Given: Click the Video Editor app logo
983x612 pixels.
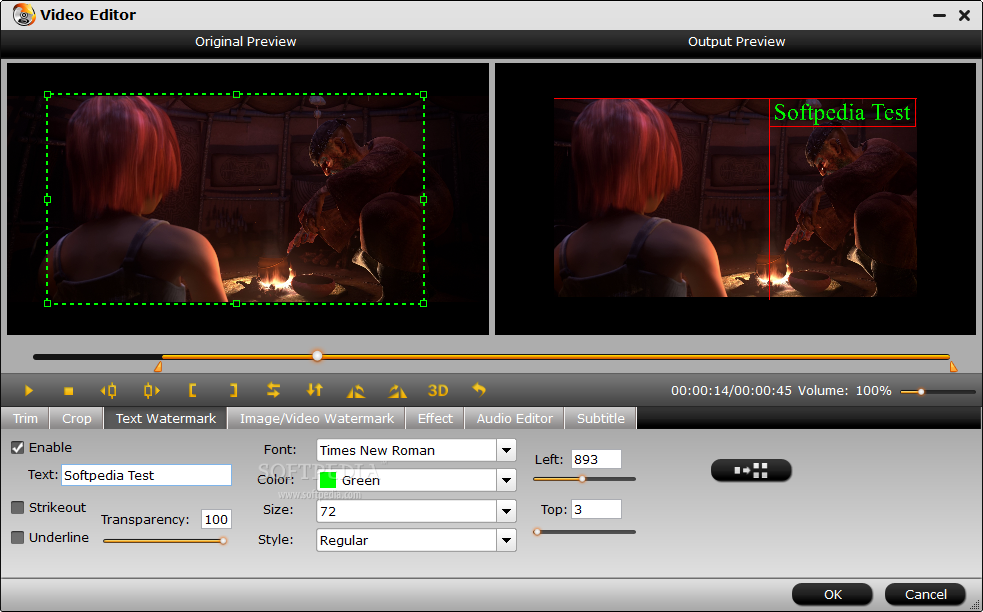Looking at the screenshot, I should click(x=24, y=14).
